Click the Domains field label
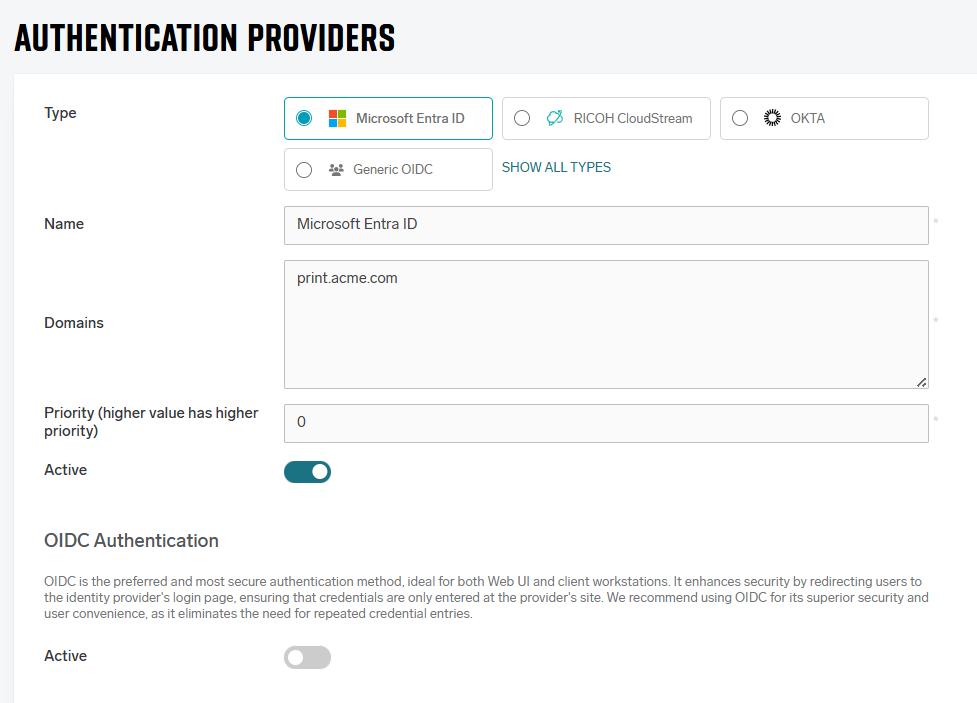The image size is (977, 703). coord(74,323)
